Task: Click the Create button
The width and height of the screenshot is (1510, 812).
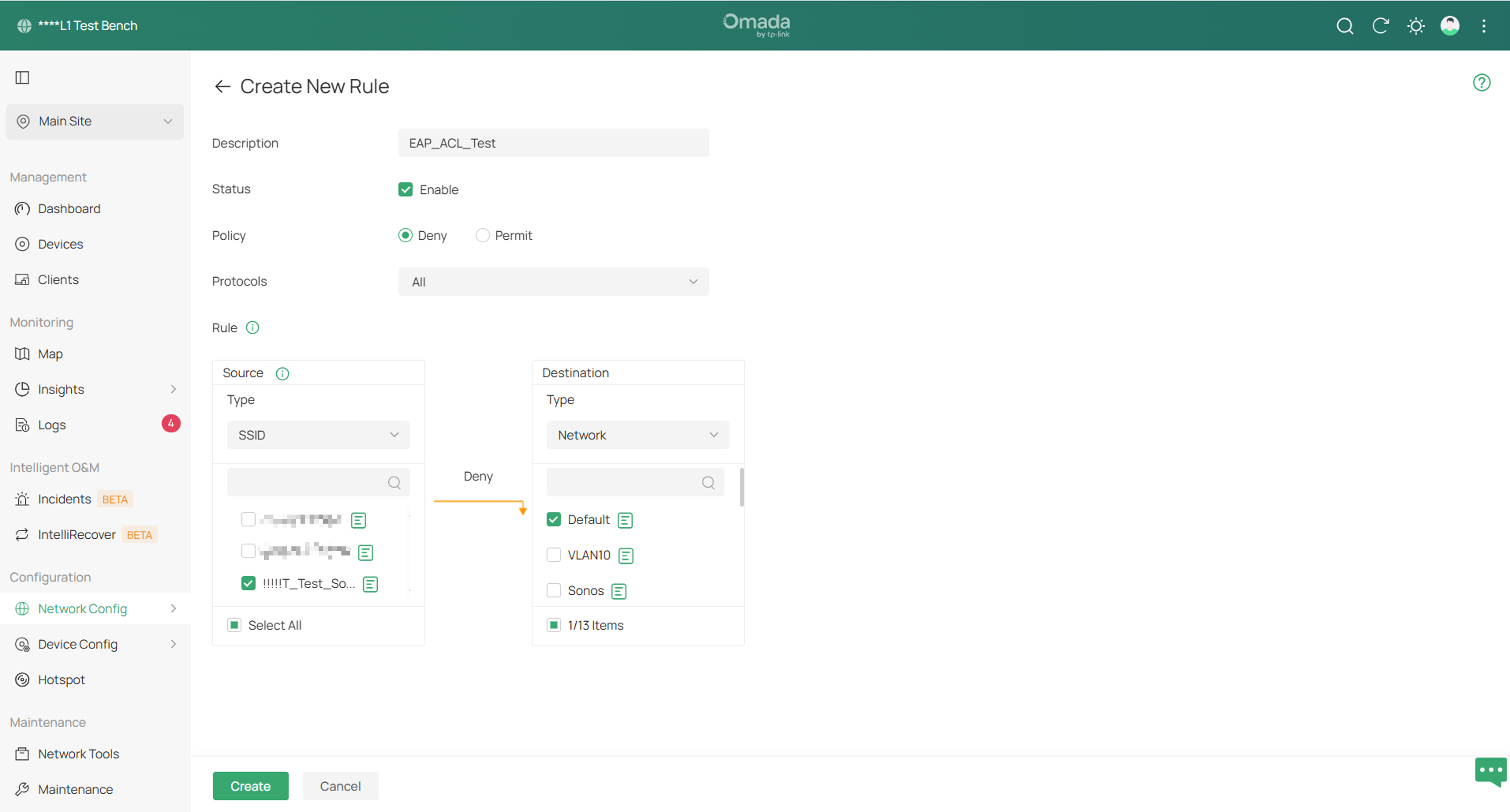Action: pyautogui.click(x=250, y=786)
